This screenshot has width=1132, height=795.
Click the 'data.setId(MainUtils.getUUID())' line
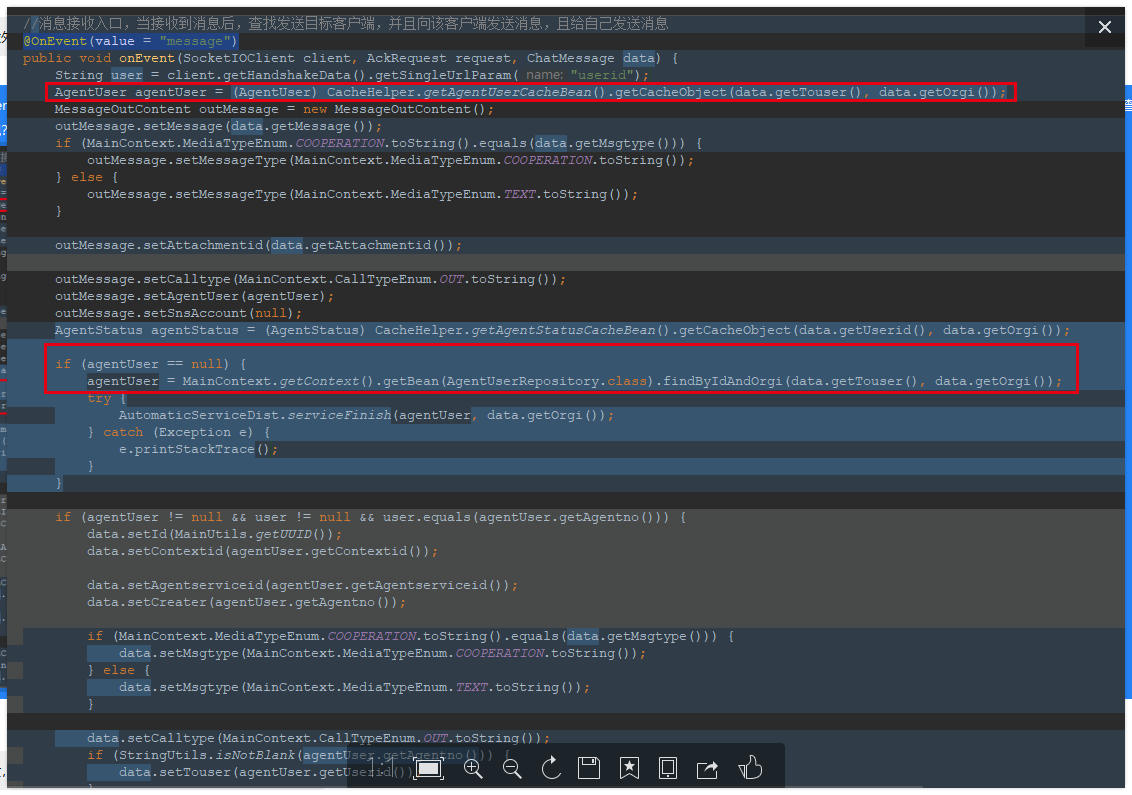pos(214,534)
